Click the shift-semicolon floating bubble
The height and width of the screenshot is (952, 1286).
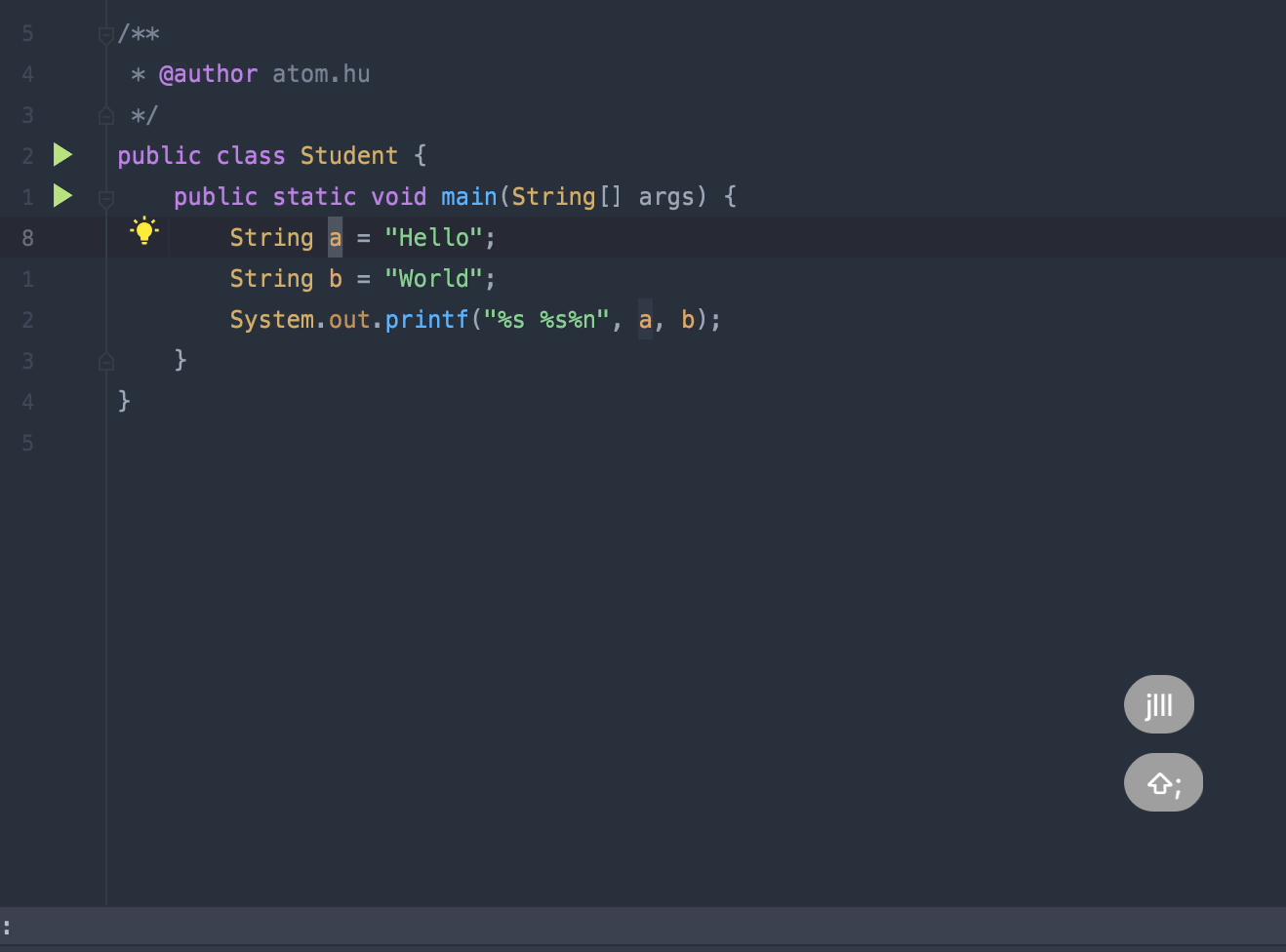pyautogui.click(x=1163, y=781)
